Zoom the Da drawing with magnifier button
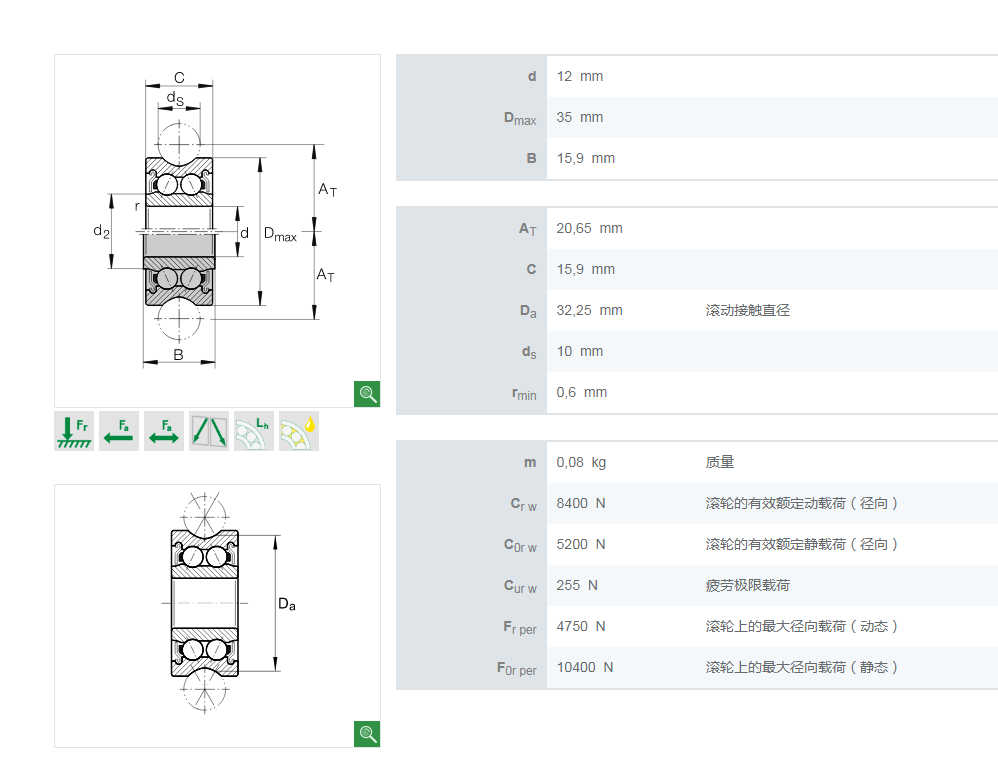The image size is (998, 784). pyautogui.click(x=367, y=734)
